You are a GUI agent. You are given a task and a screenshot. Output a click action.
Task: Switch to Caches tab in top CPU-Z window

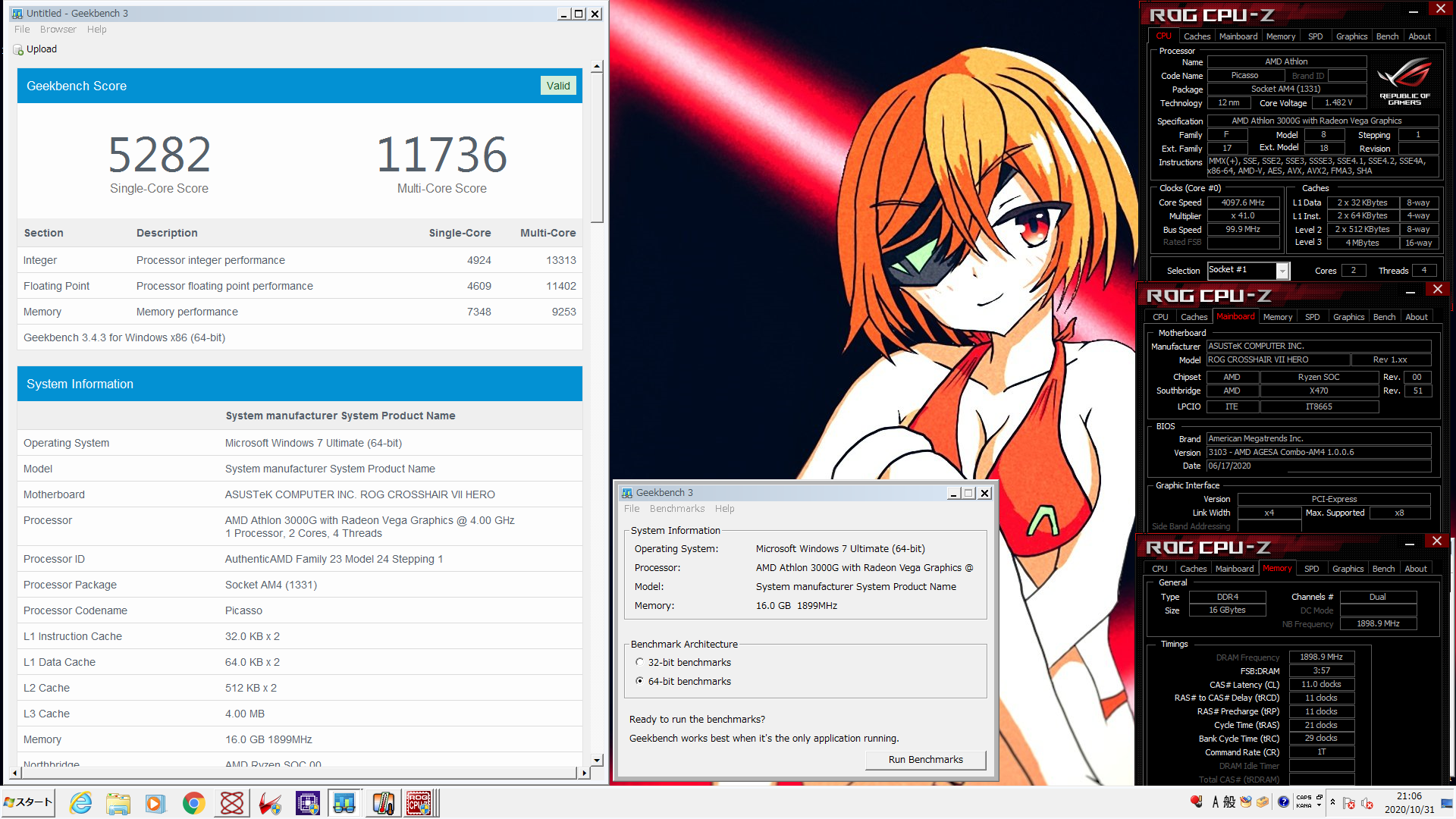[1197, 36]
